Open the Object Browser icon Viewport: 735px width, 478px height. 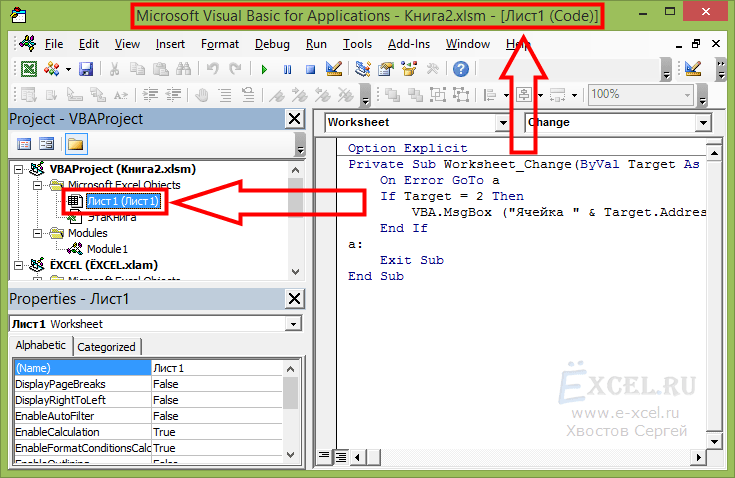[x=409, y=69]
